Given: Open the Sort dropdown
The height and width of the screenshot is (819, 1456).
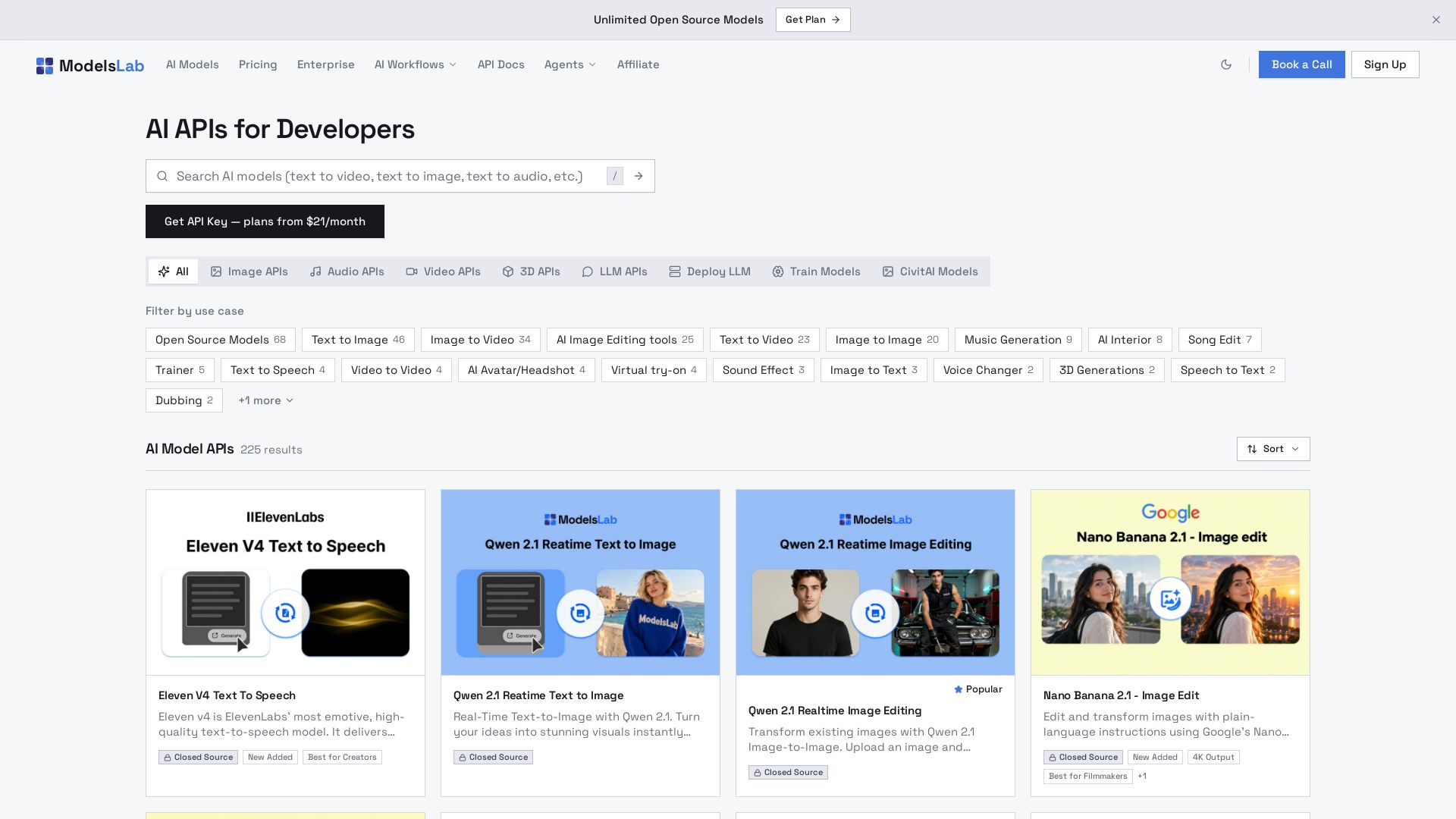Looking at the screenshot, I should [1273, 449].
